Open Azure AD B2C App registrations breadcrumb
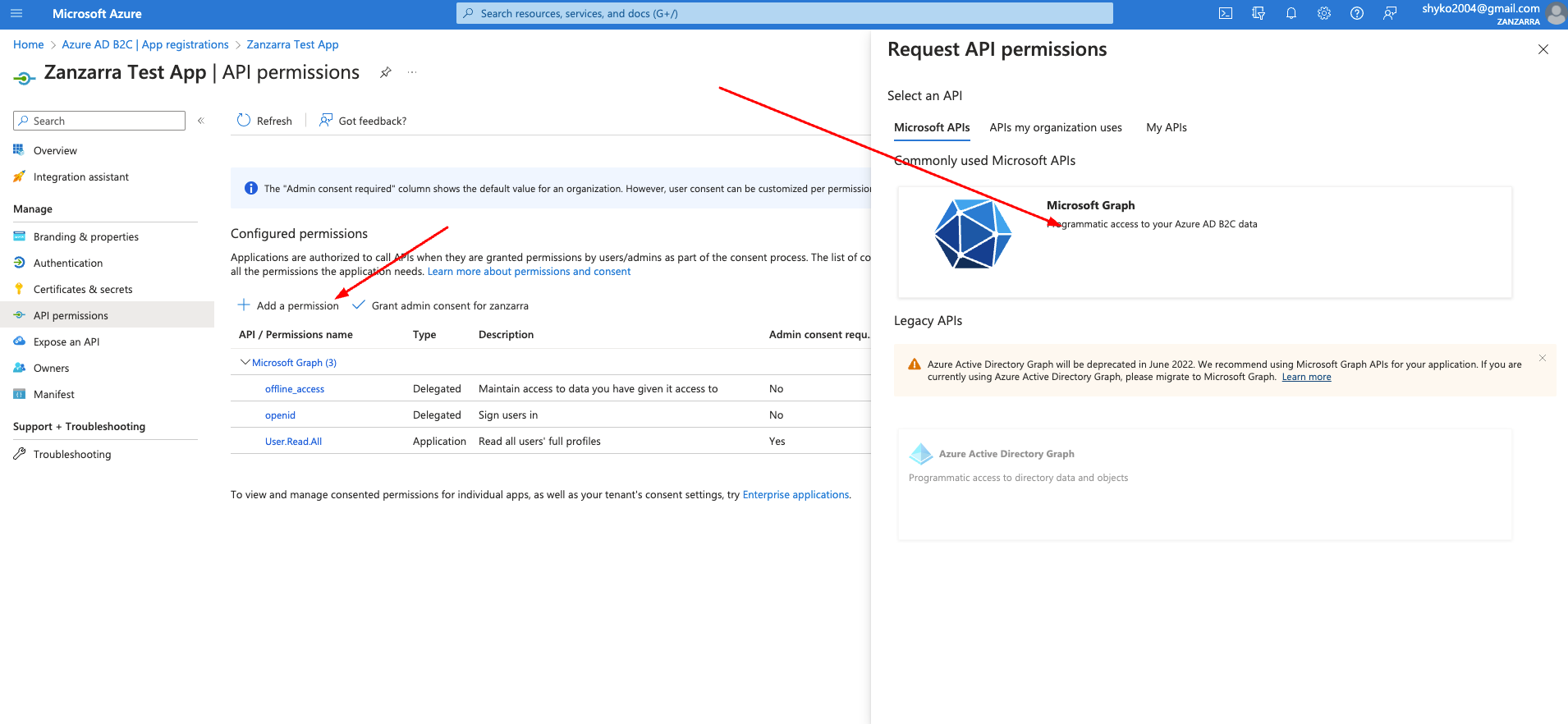This screenshot has height=724, width=1568. 145,44
